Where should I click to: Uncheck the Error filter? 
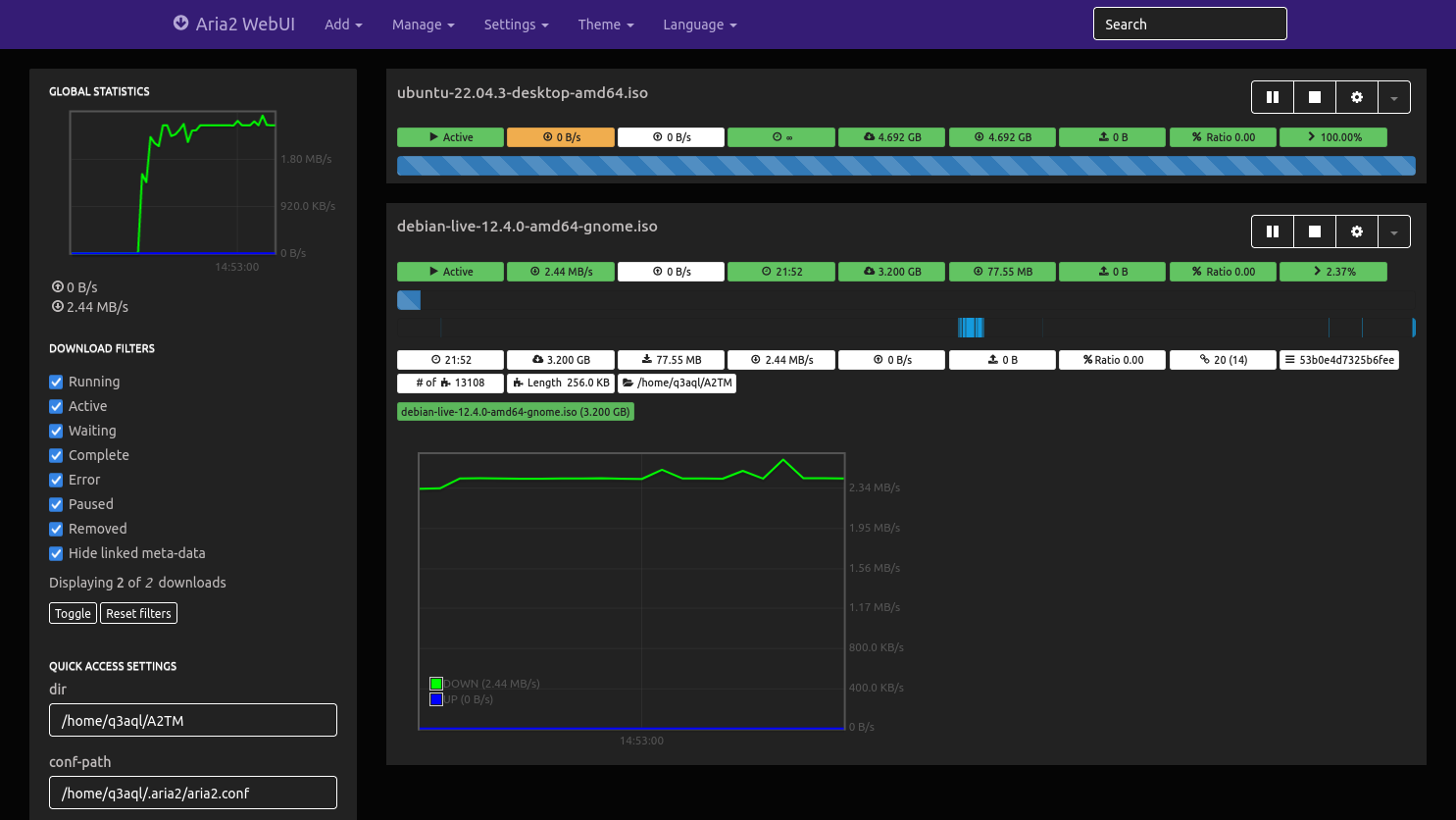(x=56, y=480)
